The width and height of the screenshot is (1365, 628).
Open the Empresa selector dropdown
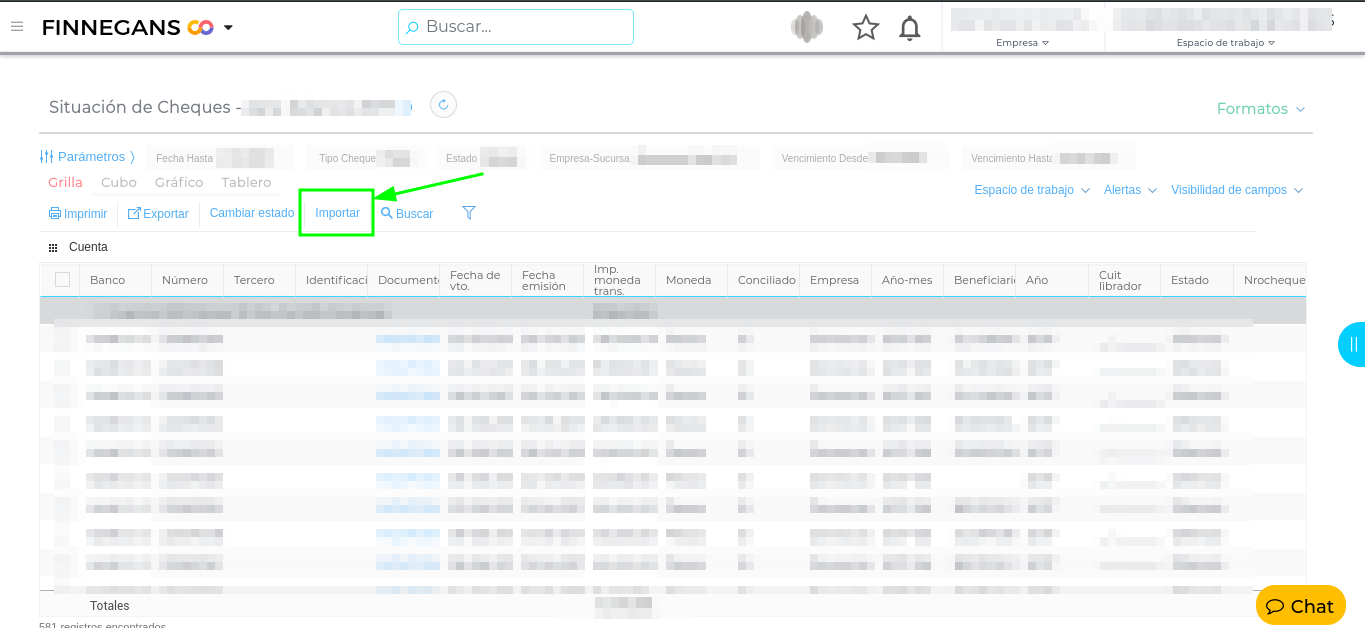(1022, 43)
